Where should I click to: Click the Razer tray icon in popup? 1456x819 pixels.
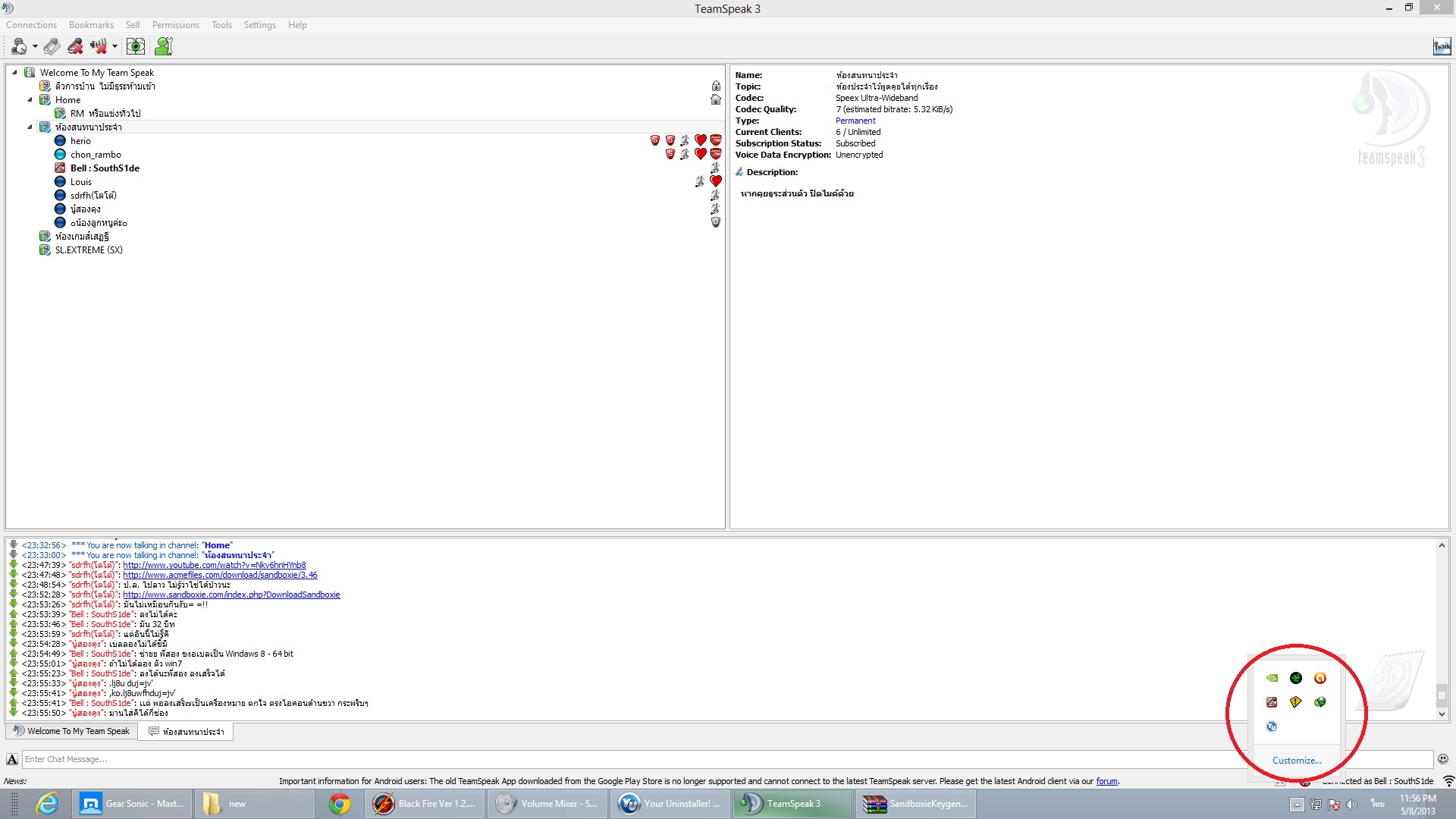pos(1296,678)
